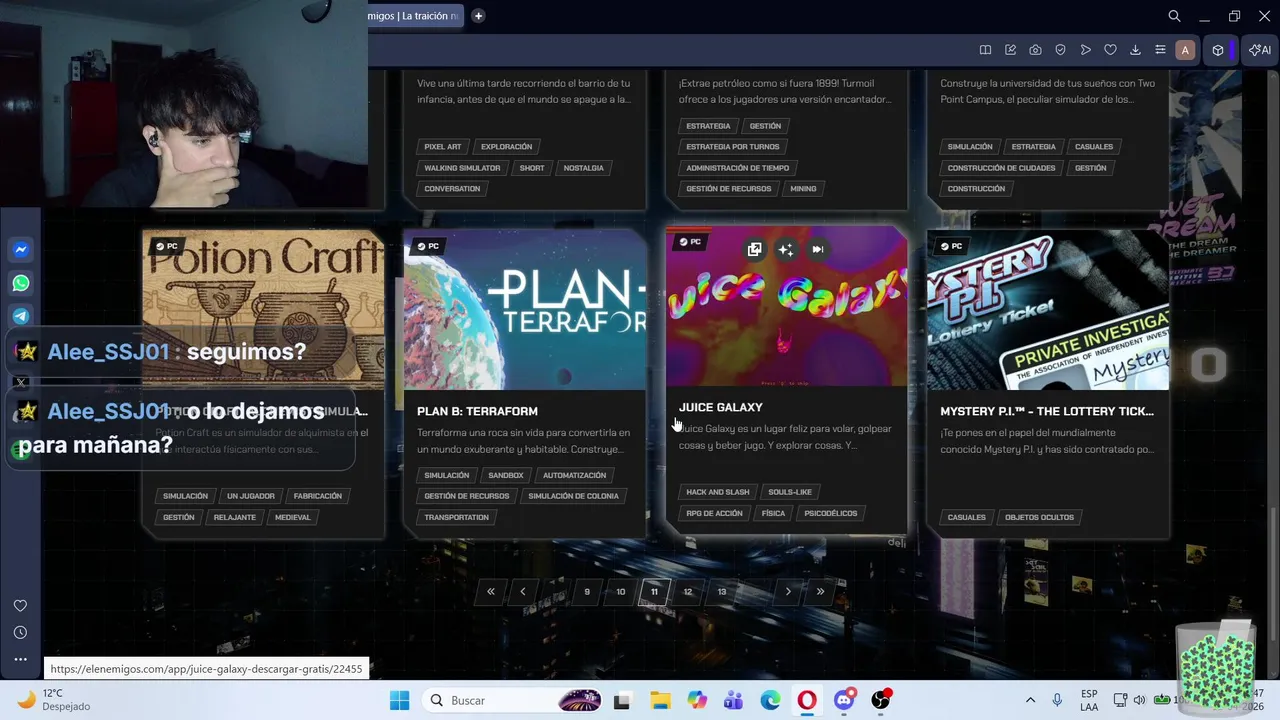The width and height of the screenshot is (1280, 720).
Task: Click the picture-in-picture icon on Juice Galaxy
Action: [754, 249]
